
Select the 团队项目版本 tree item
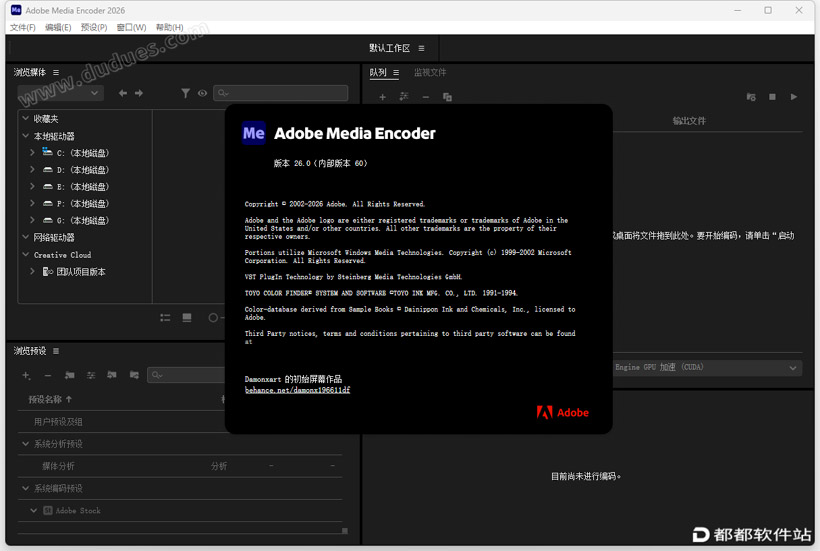tap(81, 272)
